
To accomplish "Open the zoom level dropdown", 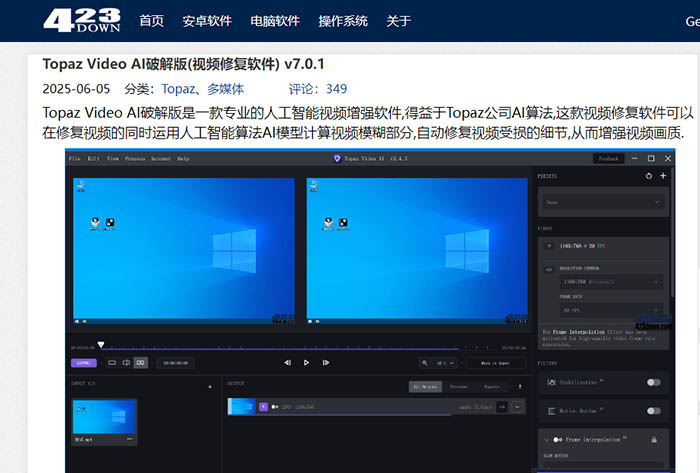I will [445, 363].
